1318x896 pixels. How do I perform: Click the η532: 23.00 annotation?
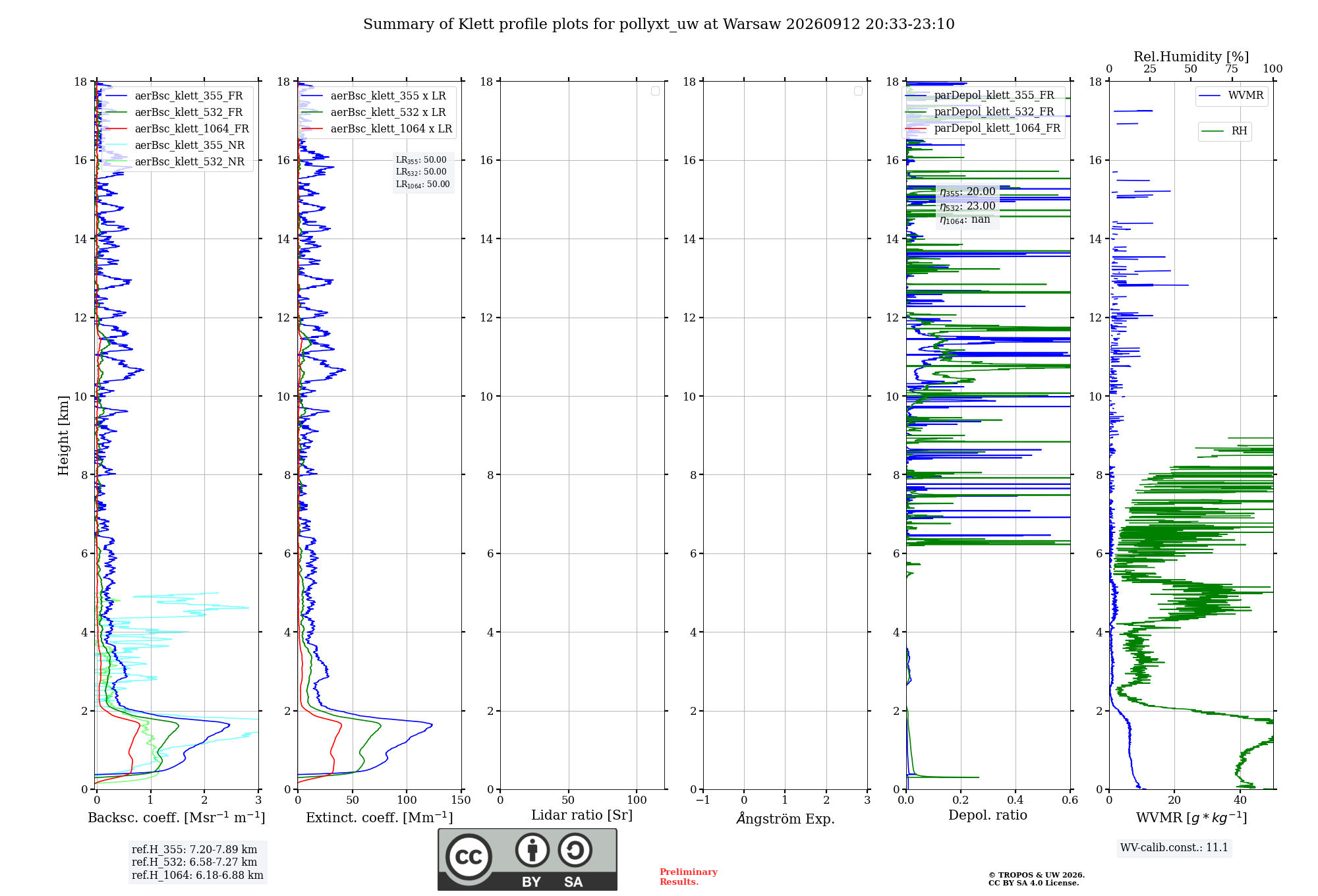tap(967, 206)
